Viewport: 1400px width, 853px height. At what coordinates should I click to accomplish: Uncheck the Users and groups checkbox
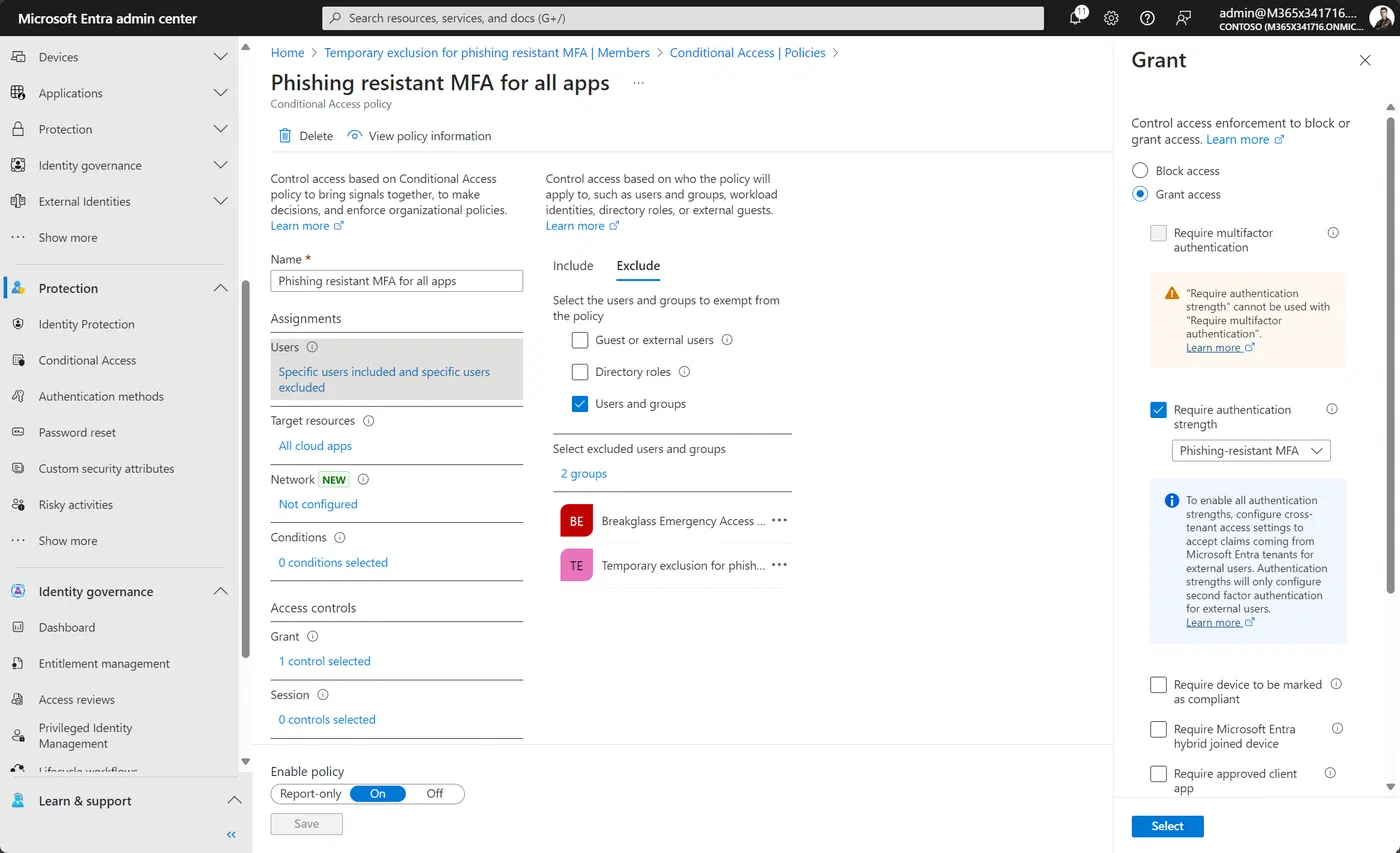pos(580,404)
